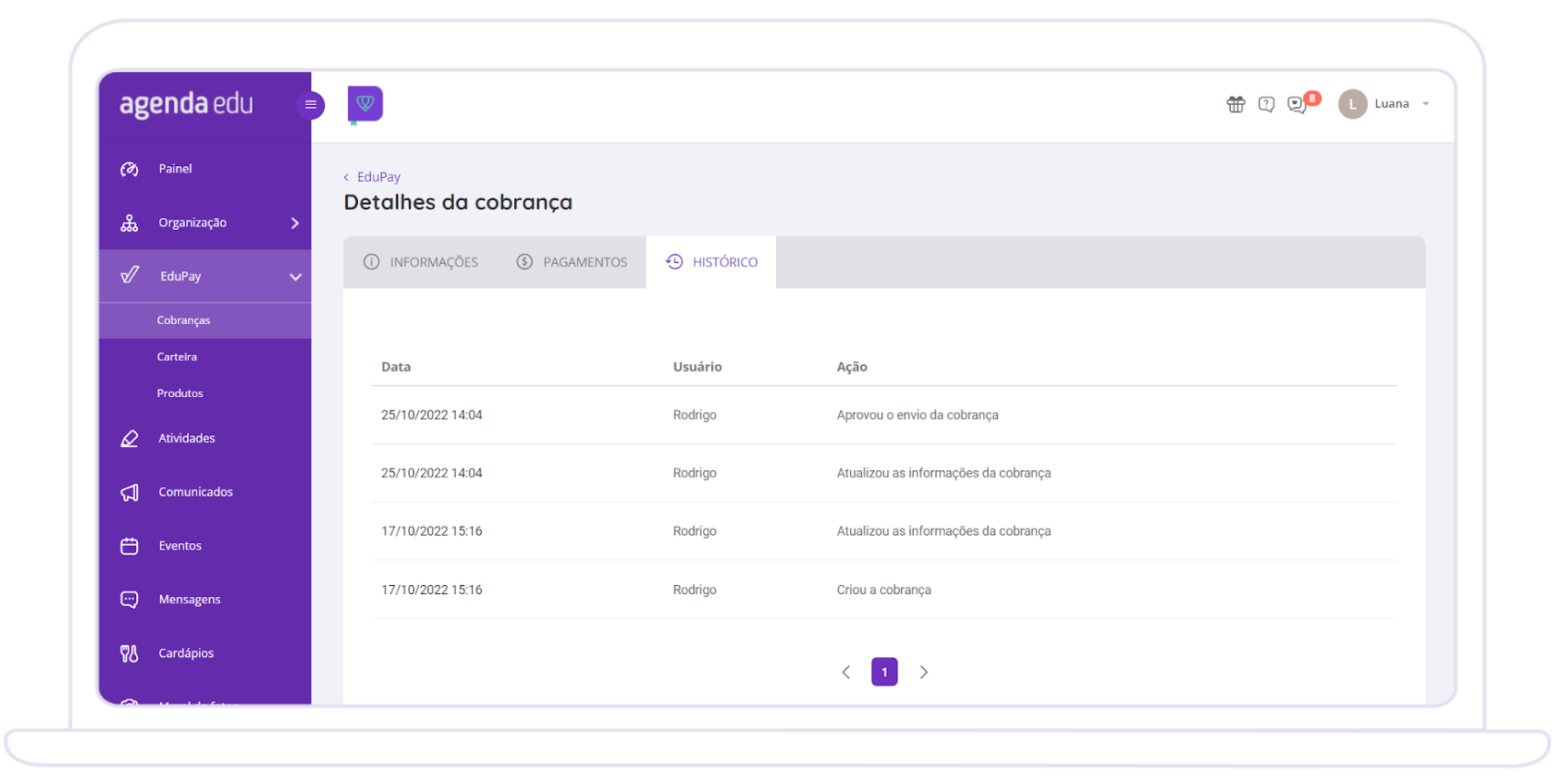1564x784 pixels.
Task: Click the Cardápios utensils icon
Action: pos(130,653)
